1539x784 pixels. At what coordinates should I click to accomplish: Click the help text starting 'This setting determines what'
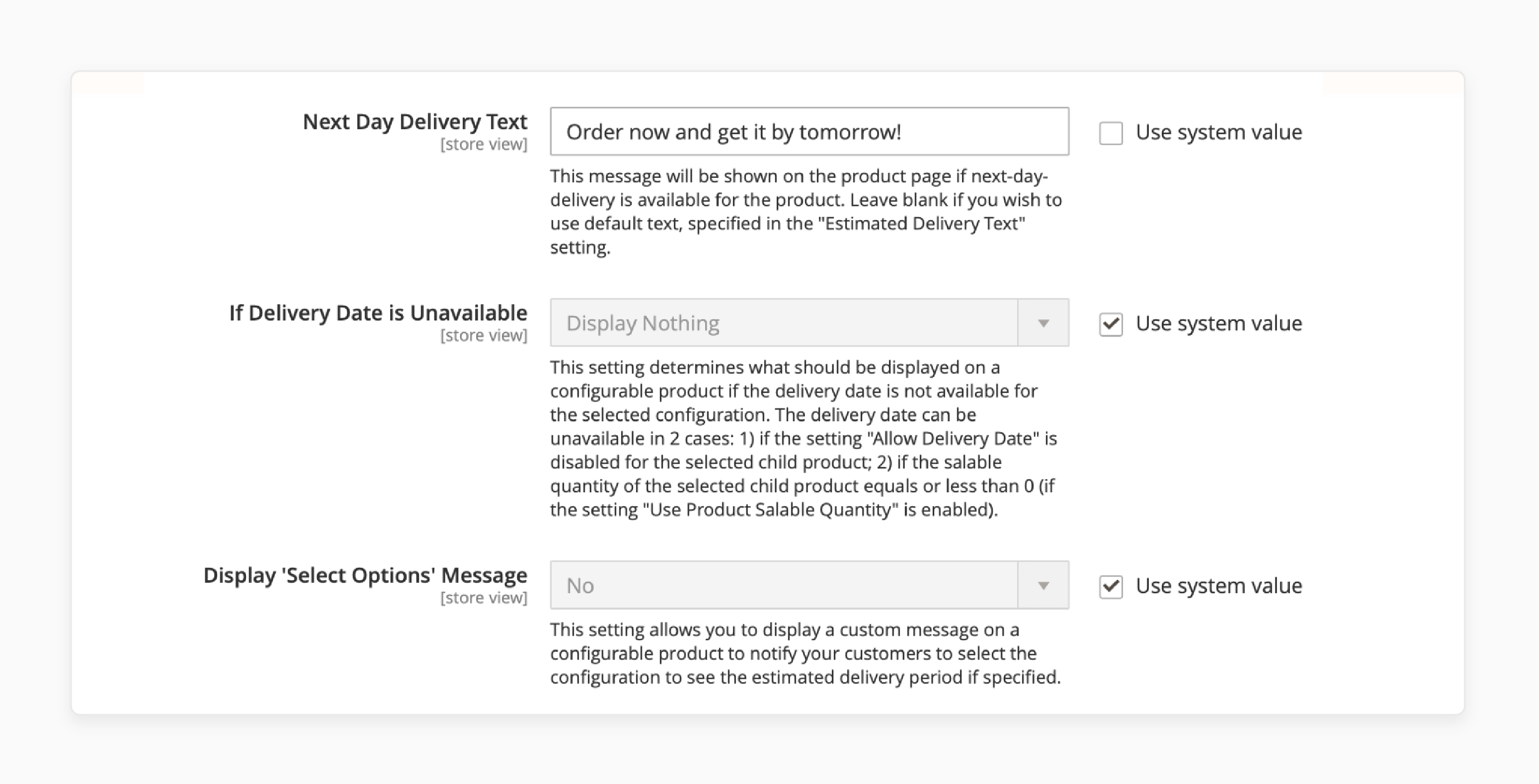point(804,438)
